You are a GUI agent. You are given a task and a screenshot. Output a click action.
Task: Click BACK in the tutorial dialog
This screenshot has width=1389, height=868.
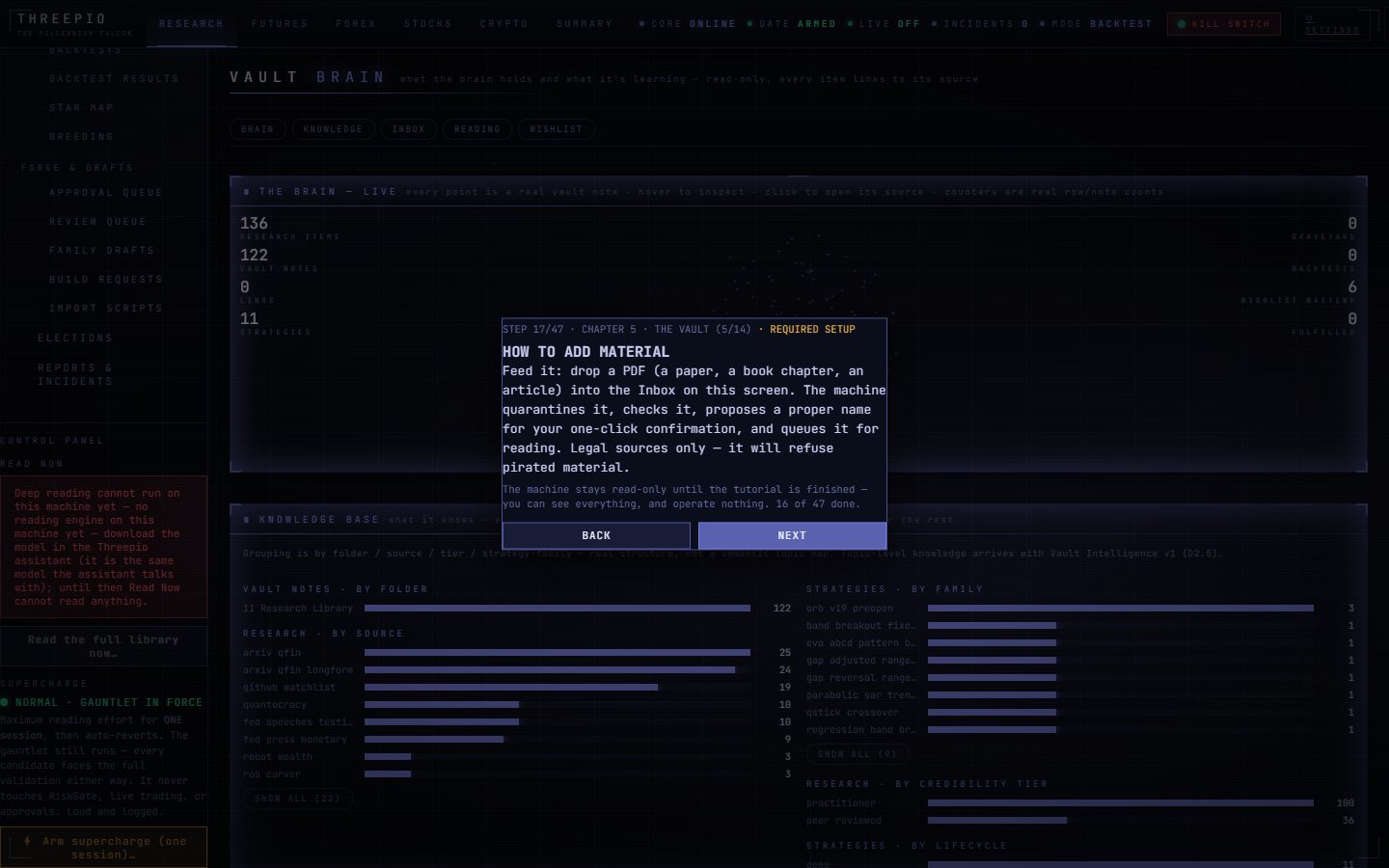(x=596, y=535)
